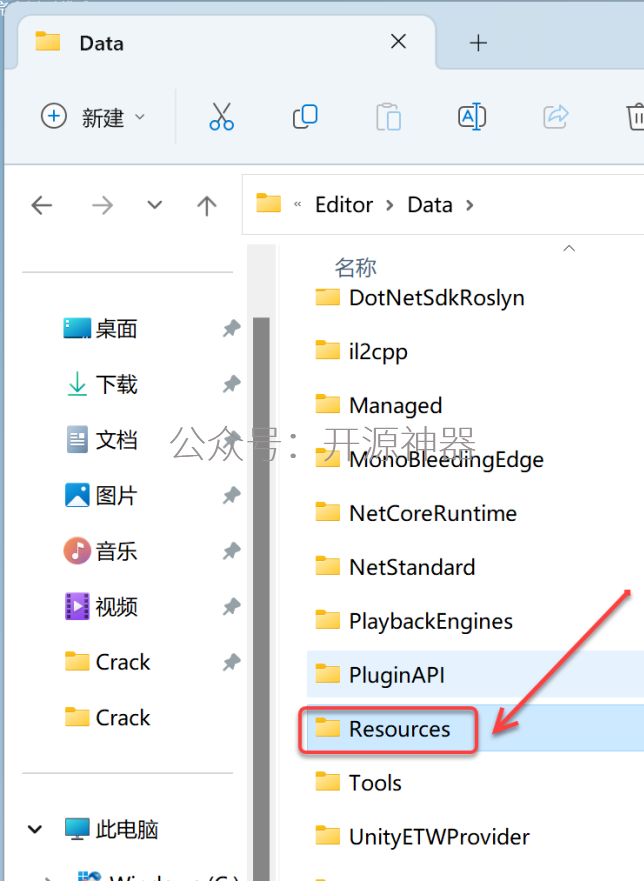
Task: Click the Rename icon in toolbar
Action: coord(472,117)
